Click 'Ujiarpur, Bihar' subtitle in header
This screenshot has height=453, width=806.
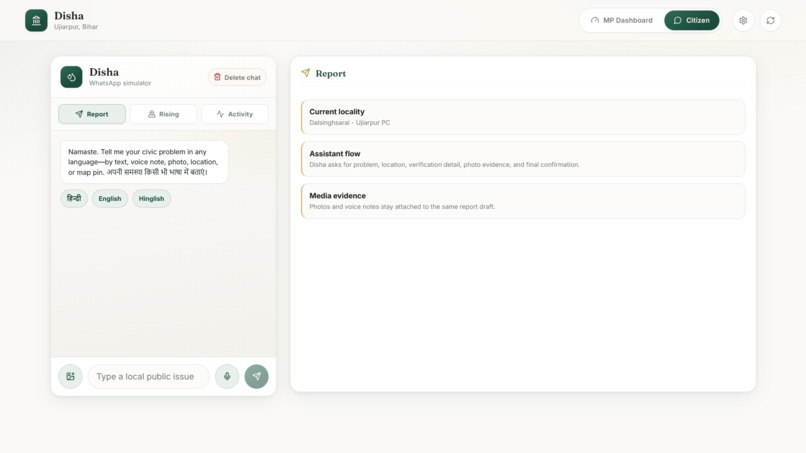pyautogui.click(x=76, y=27)
